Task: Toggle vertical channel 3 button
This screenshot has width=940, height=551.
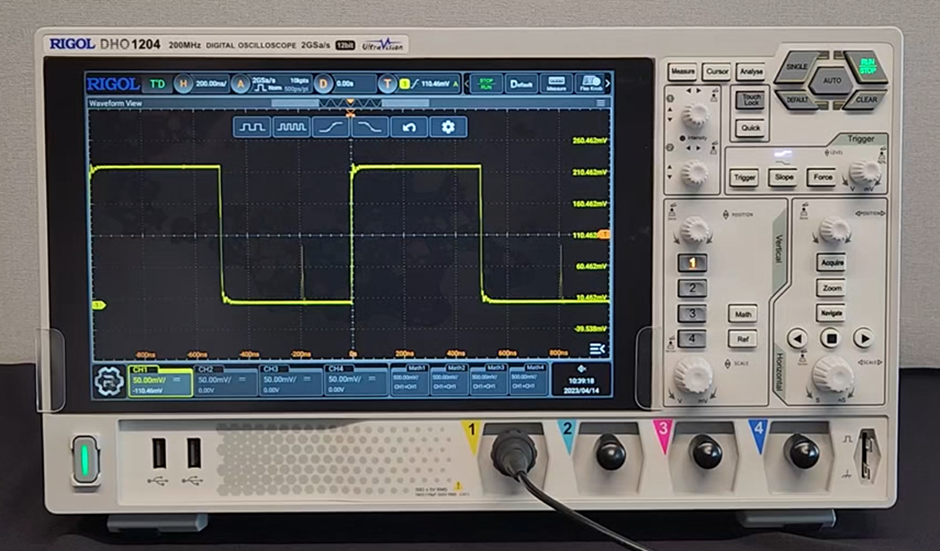Action: [692, 313]
